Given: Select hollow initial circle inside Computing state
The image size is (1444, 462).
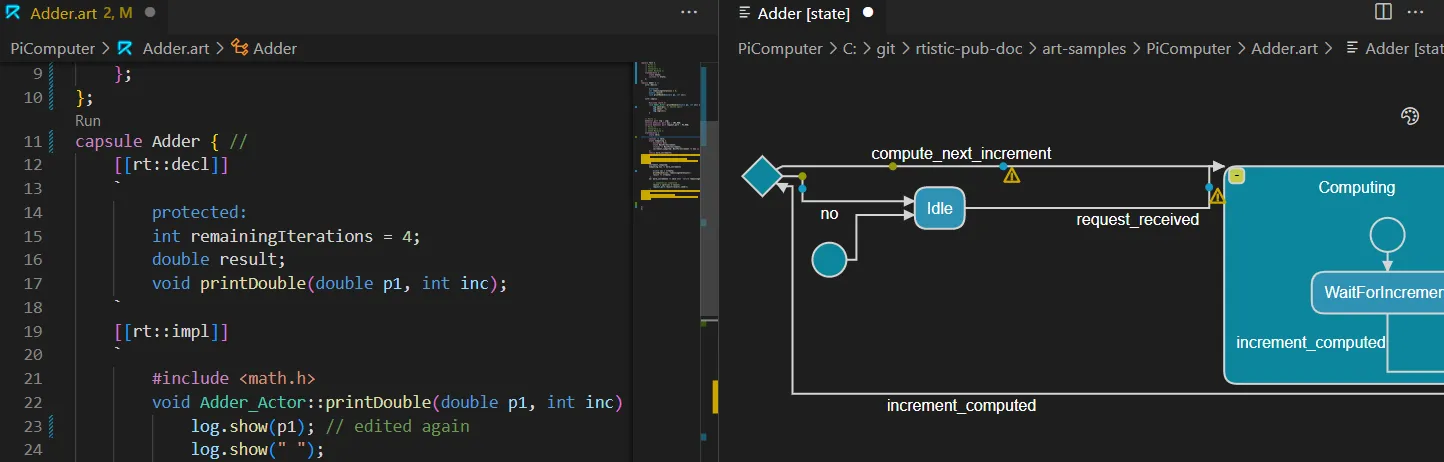Looking at the screenshot, I should coord(1388,234).
